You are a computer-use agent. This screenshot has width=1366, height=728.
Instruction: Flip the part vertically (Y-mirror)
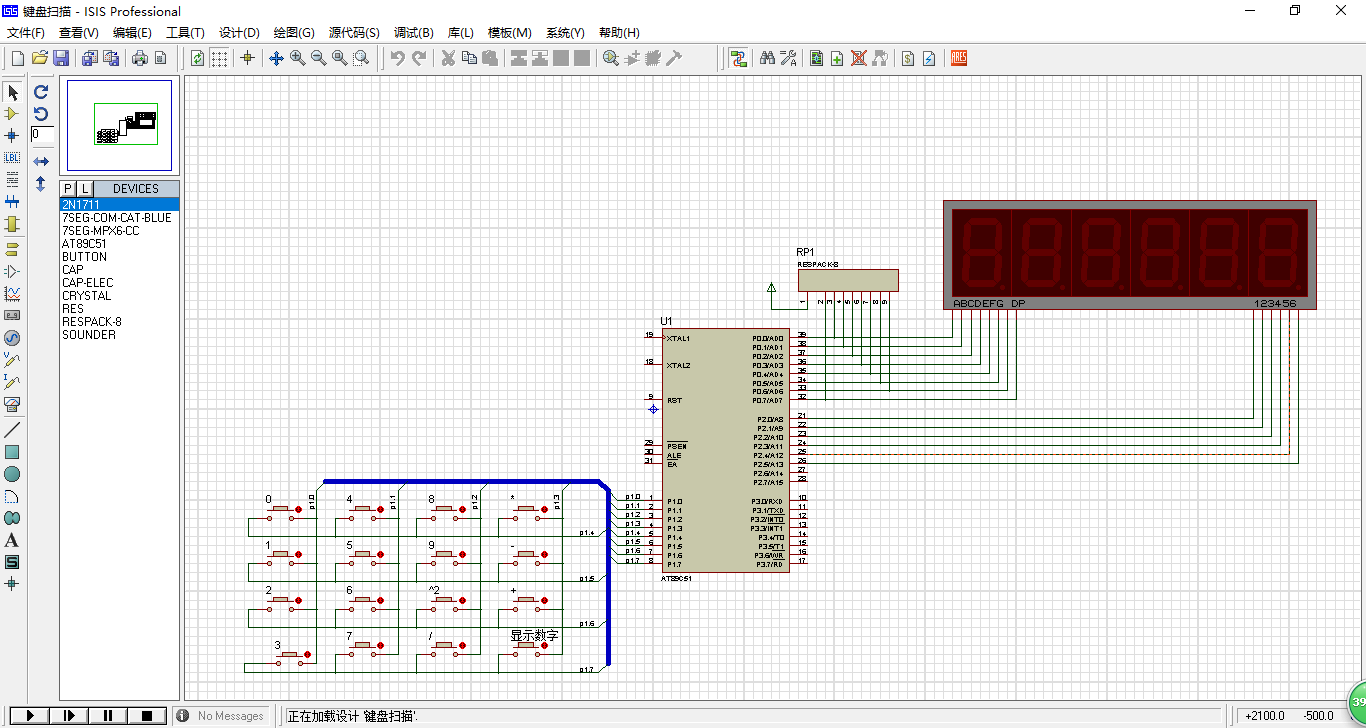(41, 184)
